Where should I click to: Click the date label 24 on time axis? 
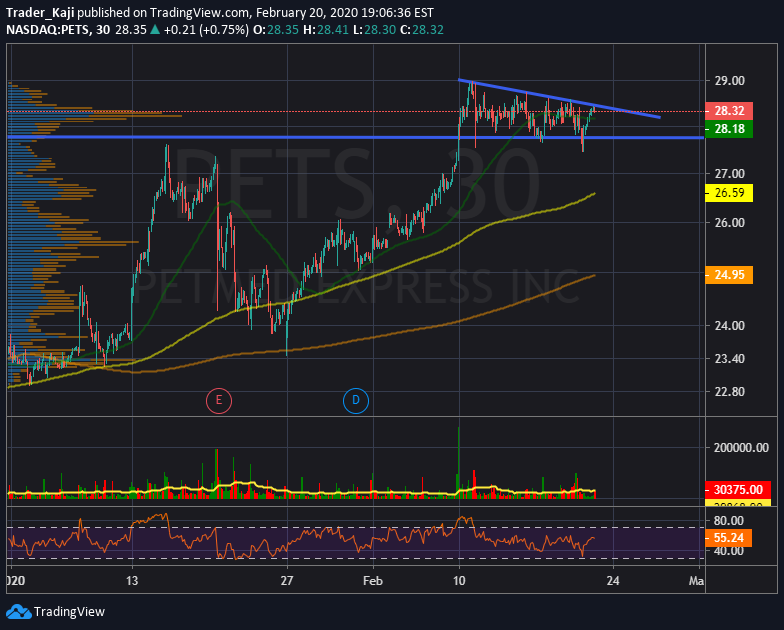pos(612,580)
